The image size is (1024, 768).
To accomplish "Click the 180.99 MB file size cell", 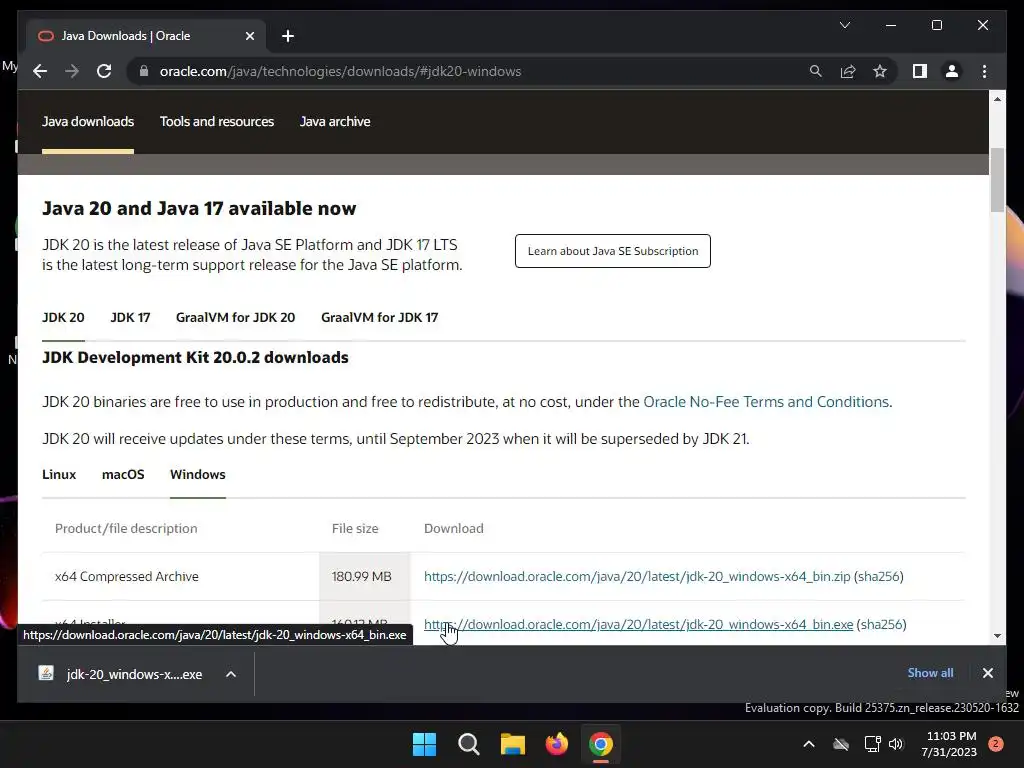I will pyautogui.click(x=362, y=577).
